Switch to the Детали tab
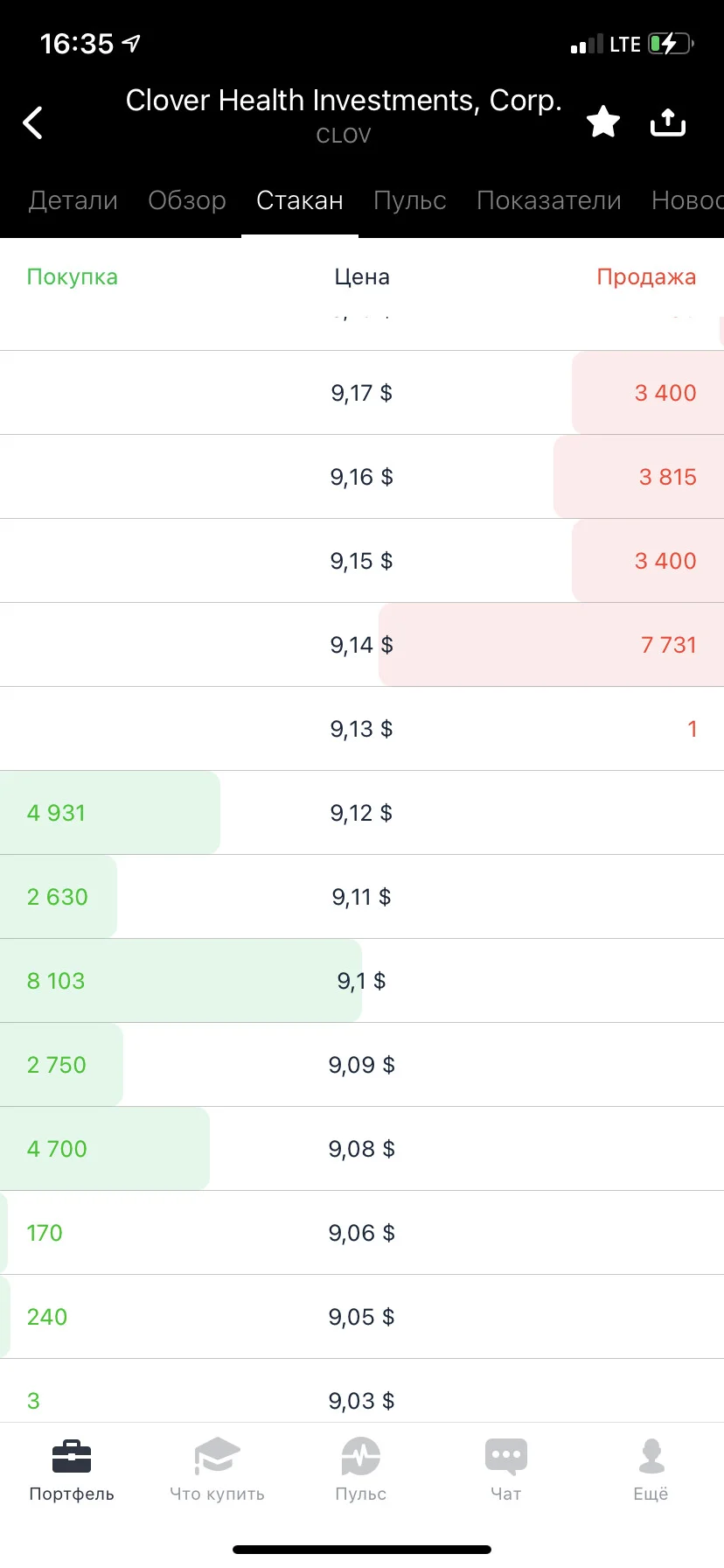 click(x=73, y=200)
